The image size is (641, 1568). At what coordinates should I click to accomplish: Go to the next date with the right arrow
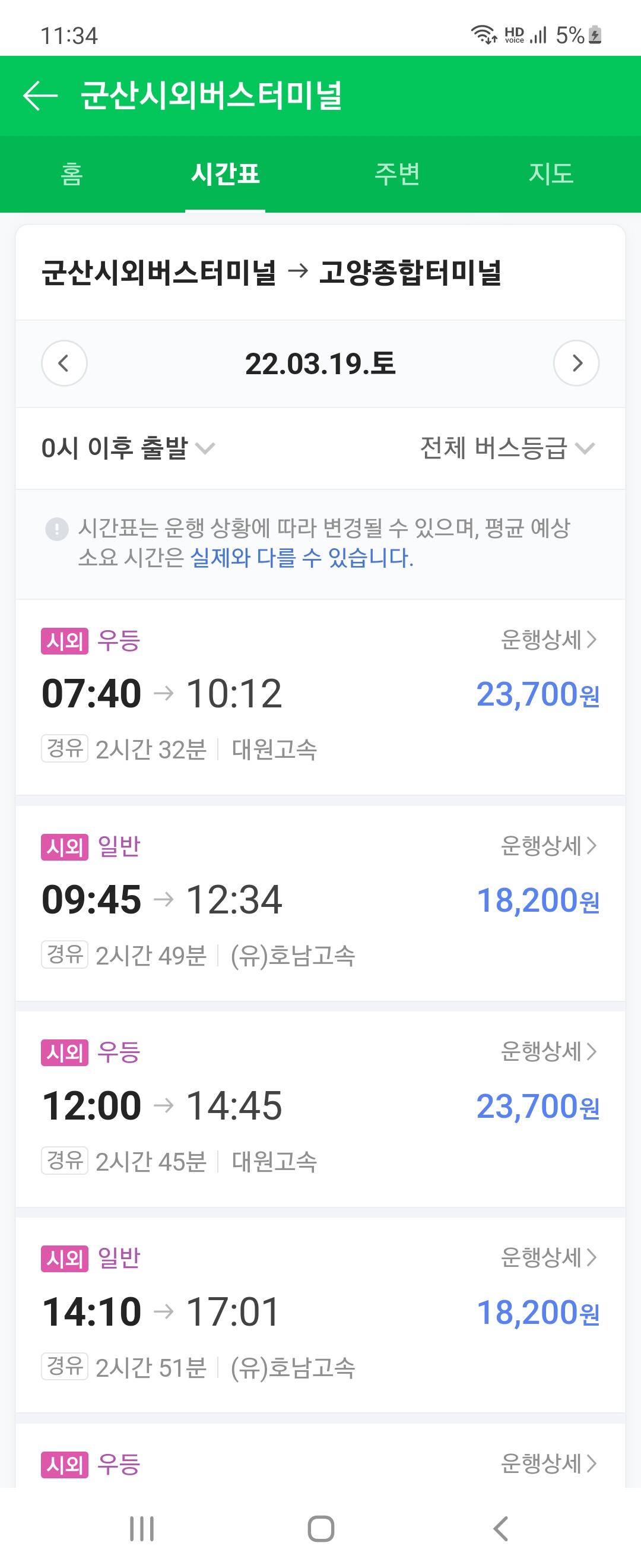pos(576,363)
